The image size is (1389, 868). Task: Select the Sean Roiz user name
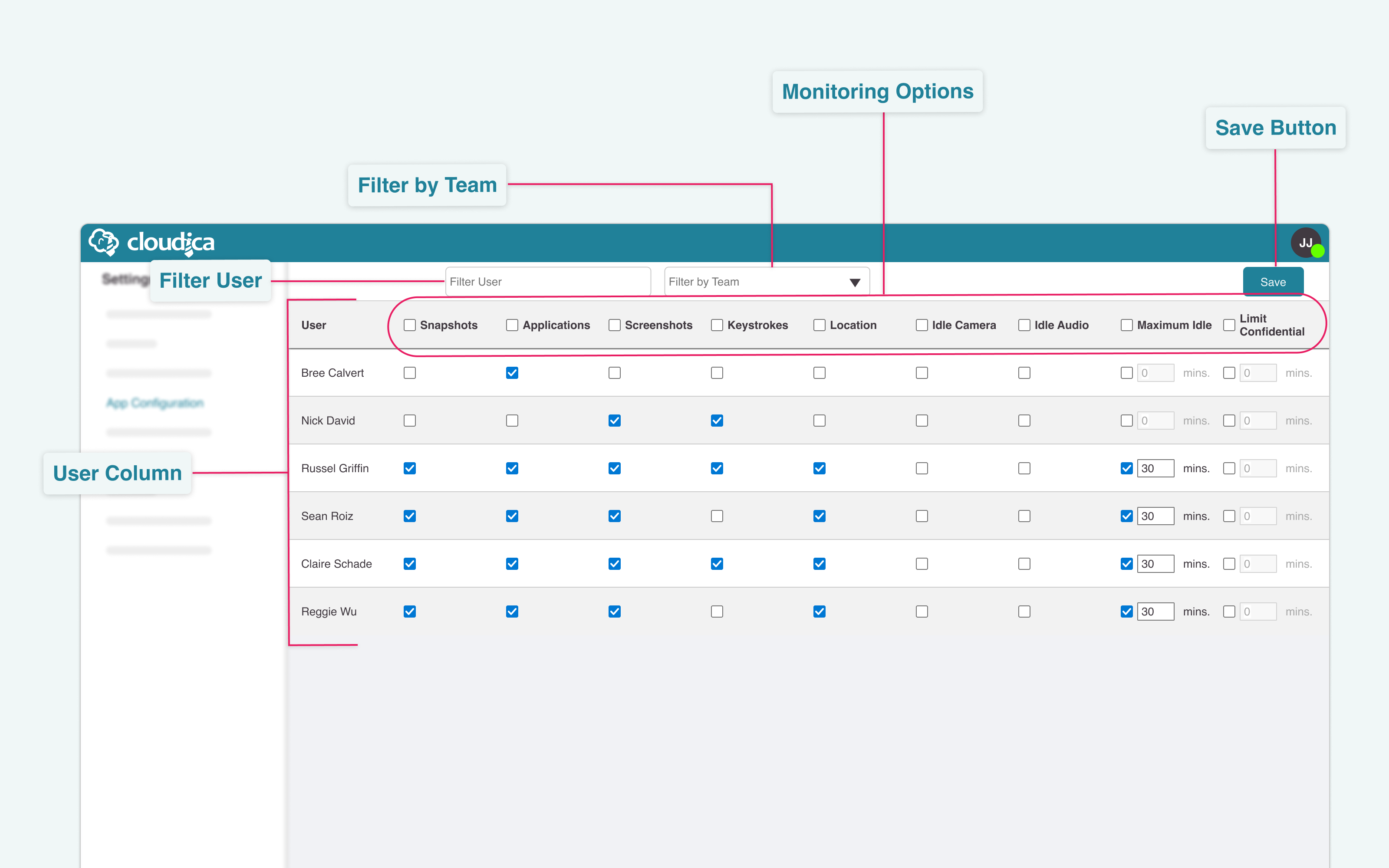click(327, 516)
